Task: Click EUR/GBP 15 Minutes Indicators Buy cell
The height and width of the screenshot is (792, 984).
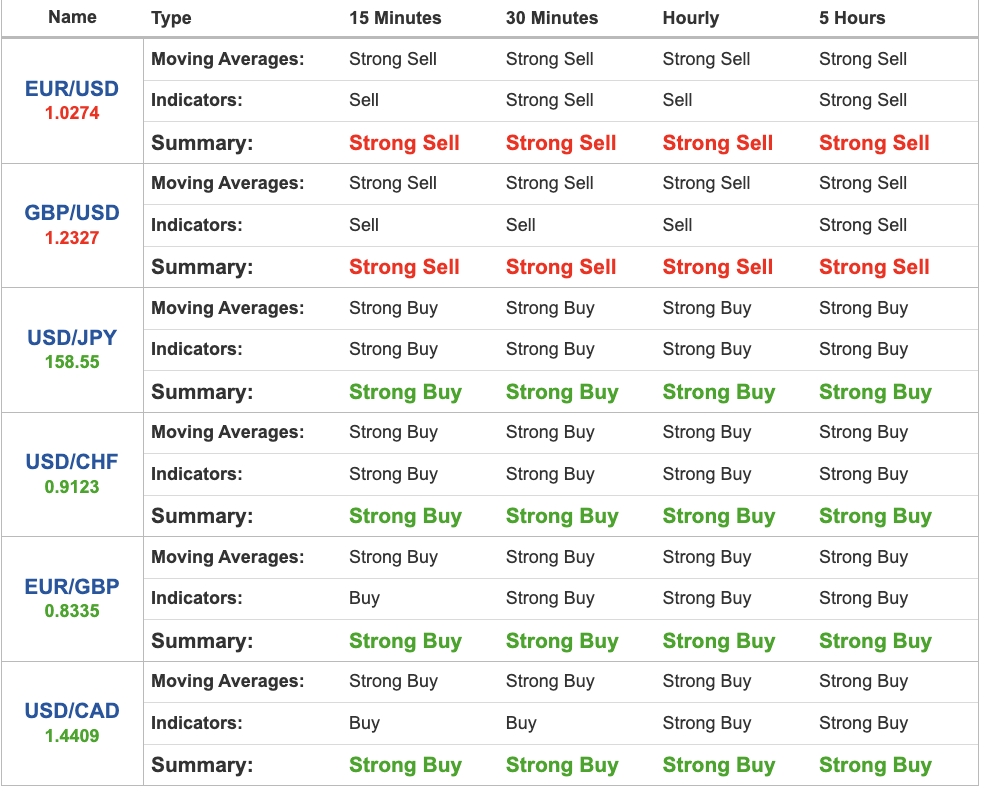Action: point(365,599)
